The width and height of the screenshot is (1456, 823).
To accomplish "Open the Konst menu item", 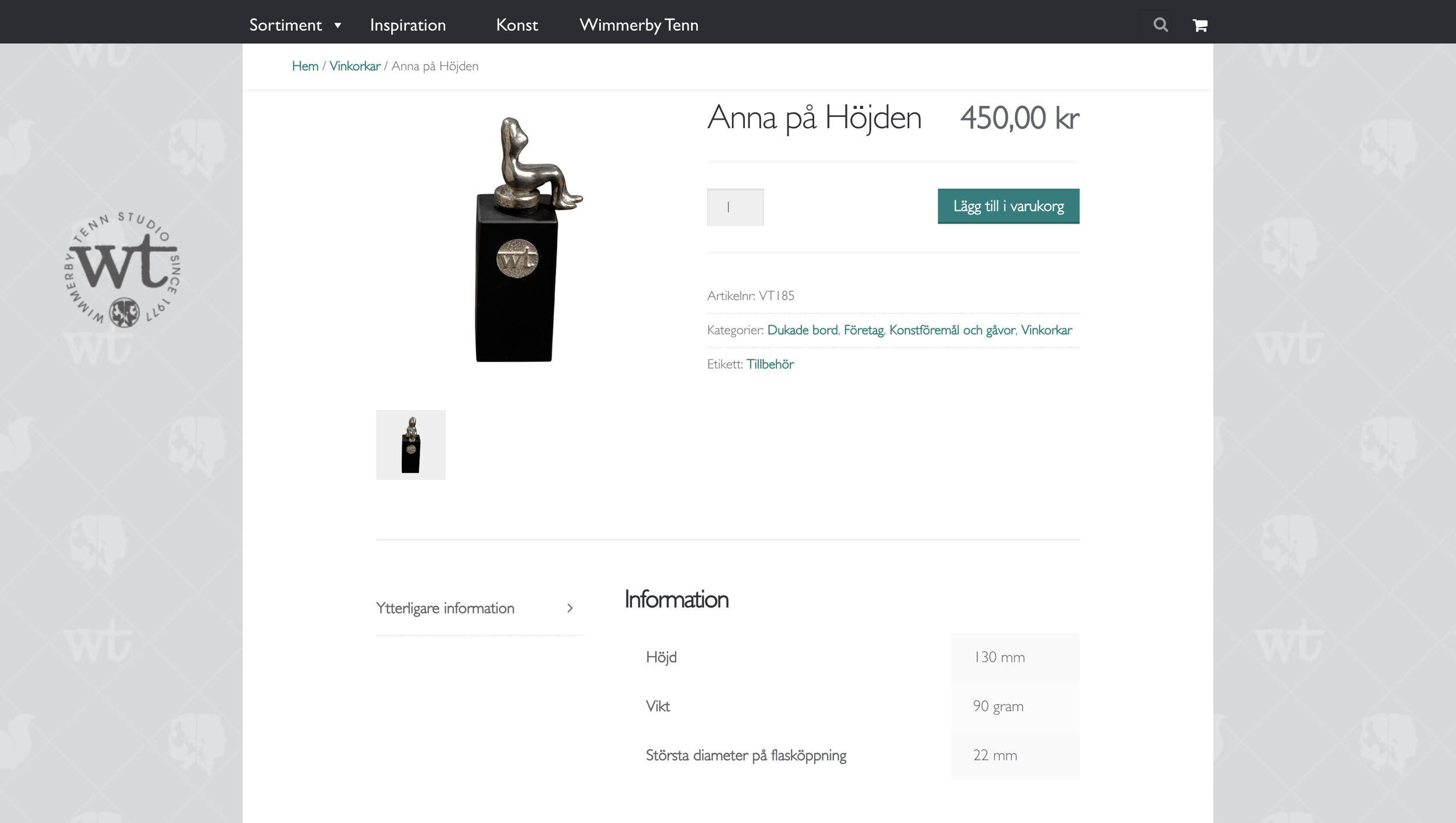I will (x=517, y=25).
